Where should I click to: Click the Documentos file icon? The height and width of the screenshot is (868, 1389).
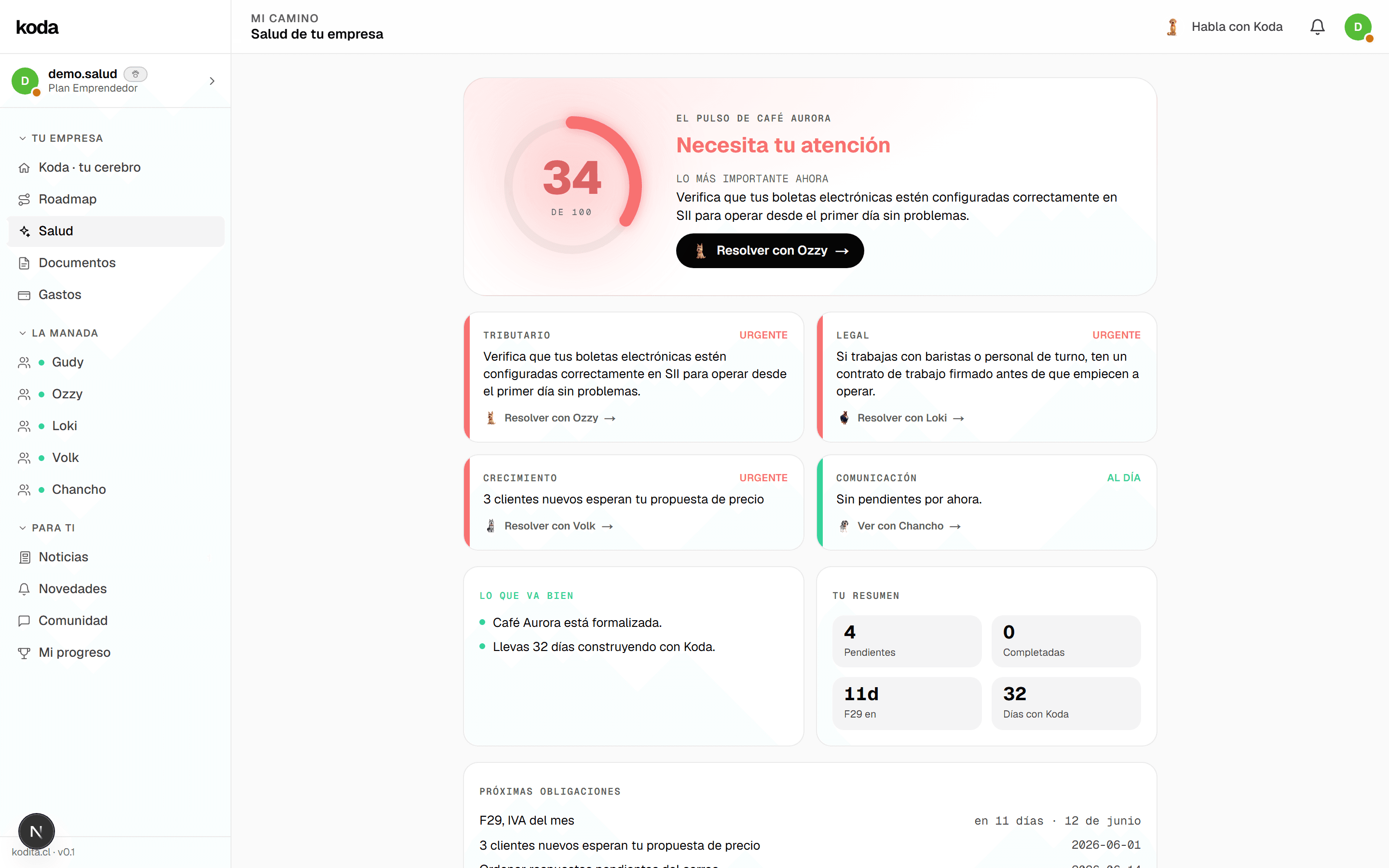click(24, 263)
